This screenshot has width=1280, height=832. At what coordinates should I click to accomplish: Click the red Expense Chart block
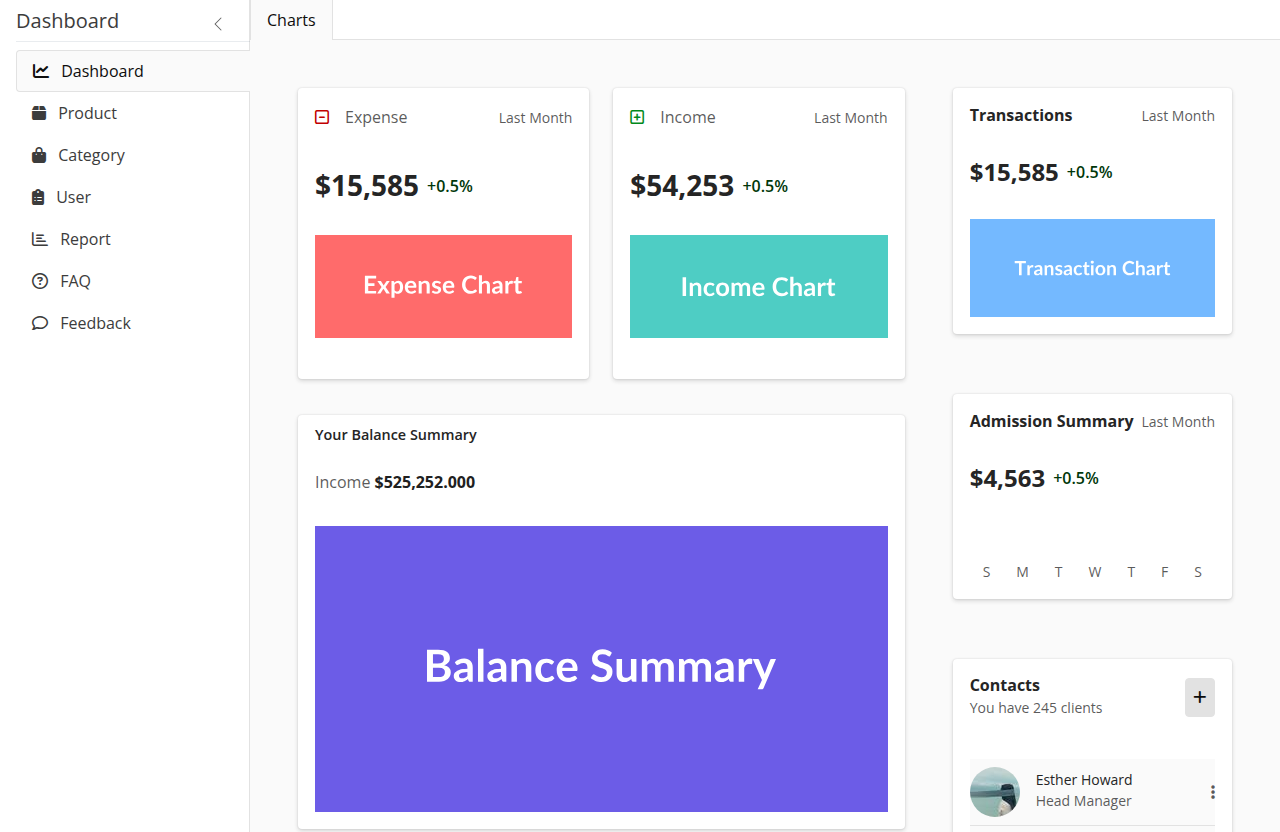pyautogui.click(x=443, y=286)
